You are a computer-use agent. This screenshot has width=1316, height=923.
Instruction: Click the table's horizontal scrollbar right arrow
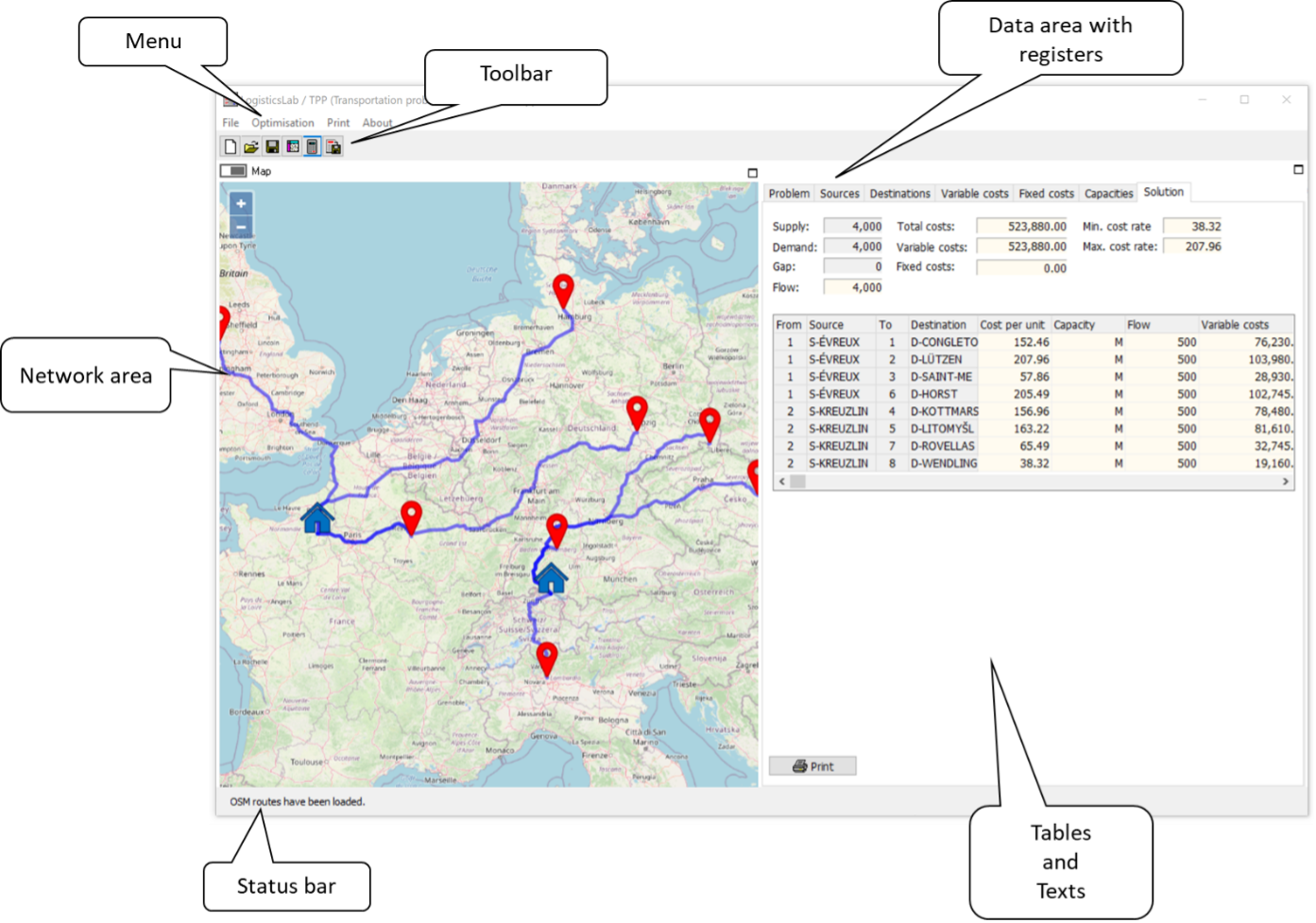click(x=1285, y=482)
